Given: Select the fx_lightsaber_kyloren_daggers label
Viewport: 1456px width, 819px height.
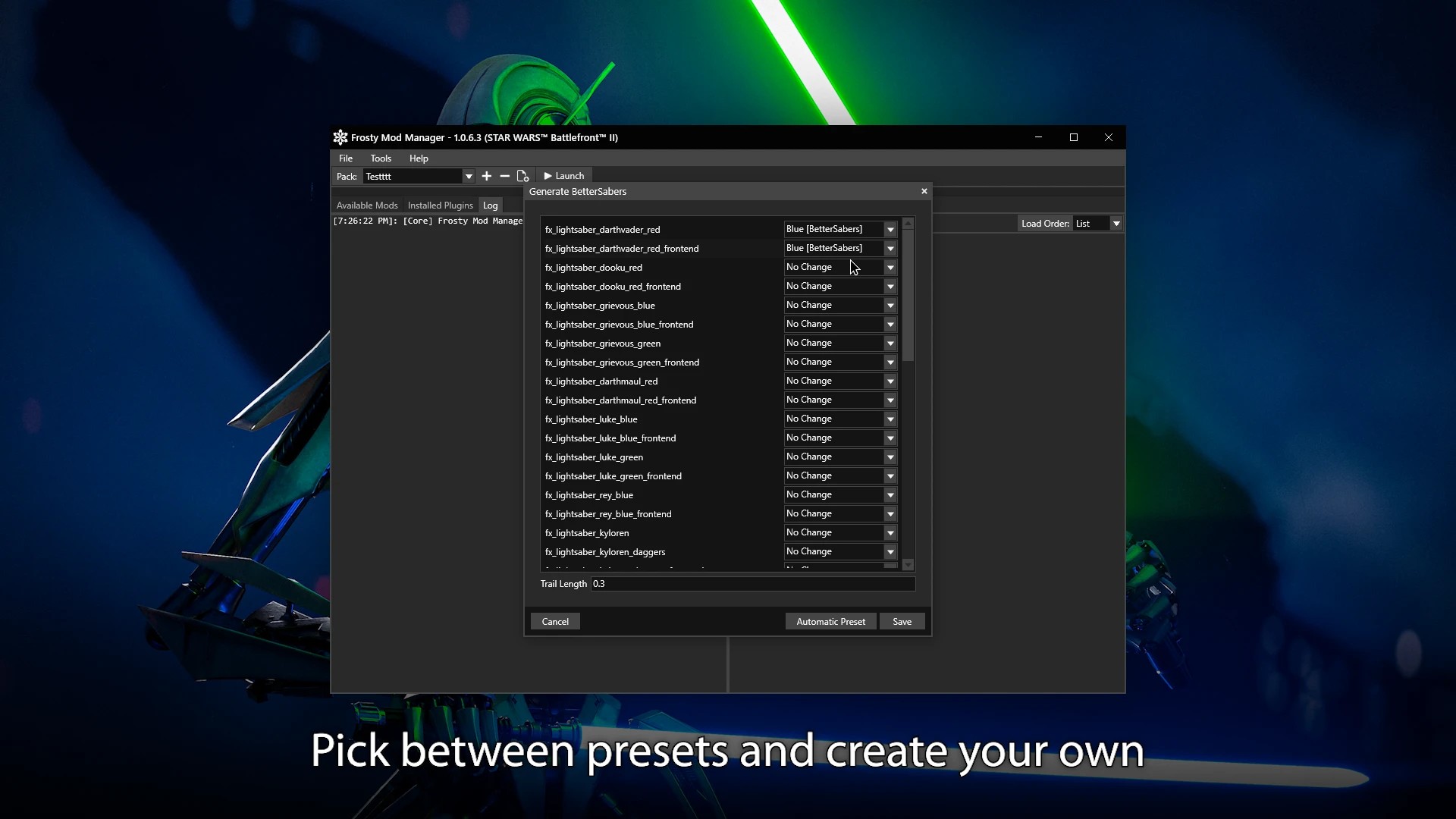Looking at the screenshot, I should [x=604, y=552].
